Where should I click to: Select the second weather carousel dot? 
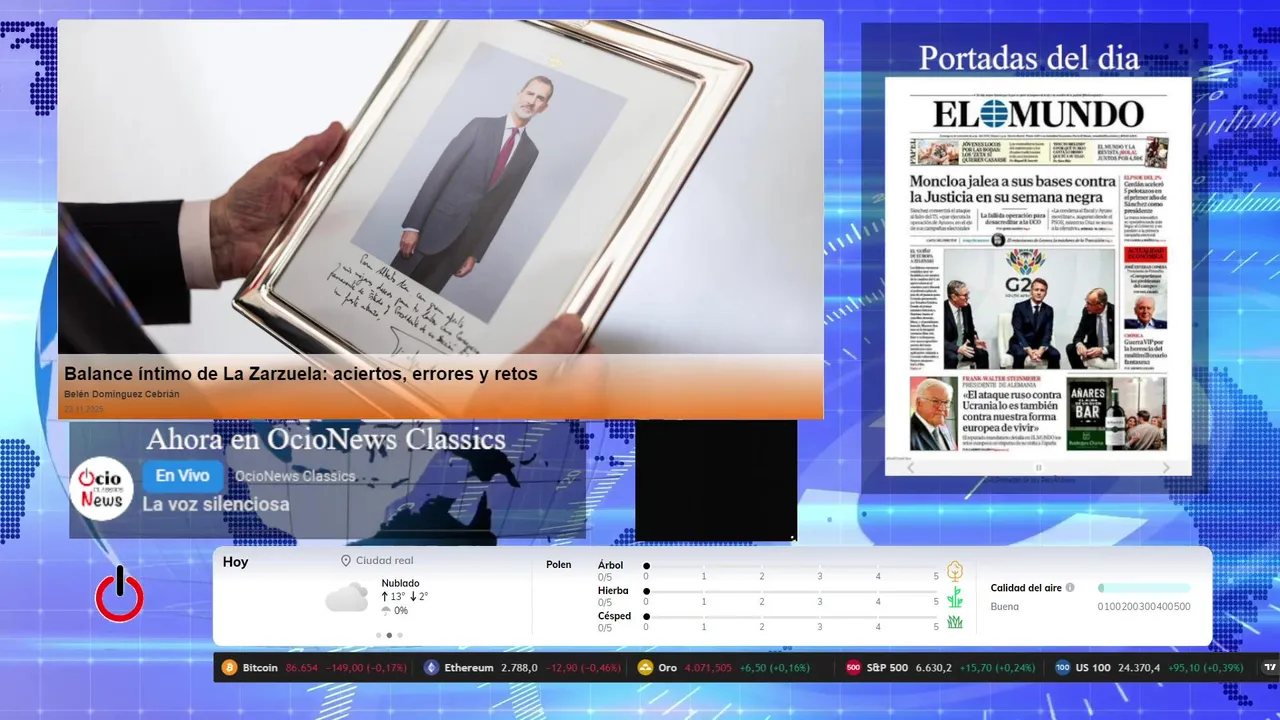click(389, 635)
